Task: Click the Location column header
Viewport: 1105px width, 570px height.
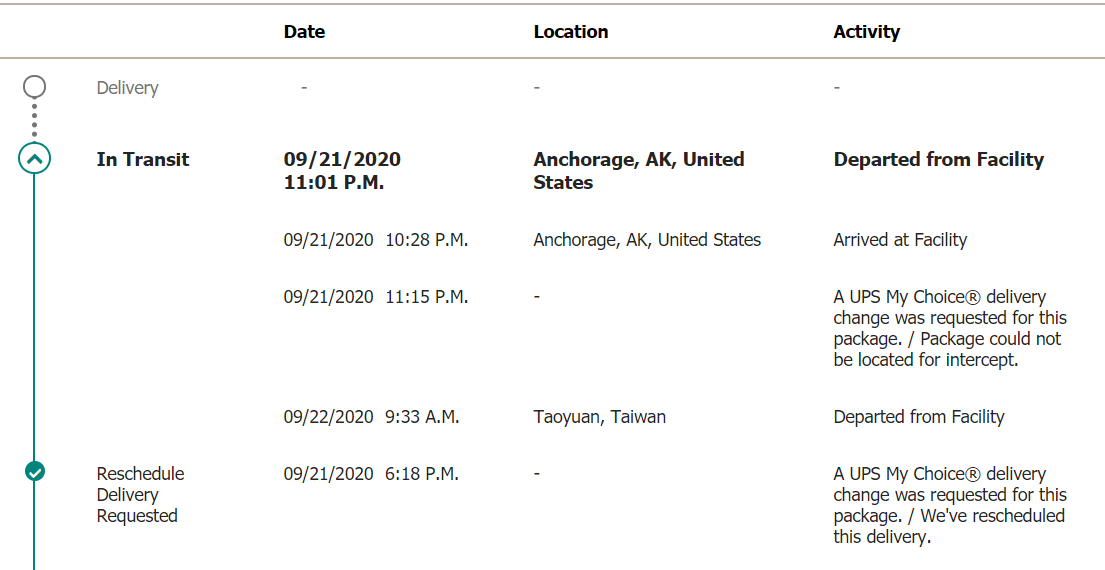Action: 570,32
